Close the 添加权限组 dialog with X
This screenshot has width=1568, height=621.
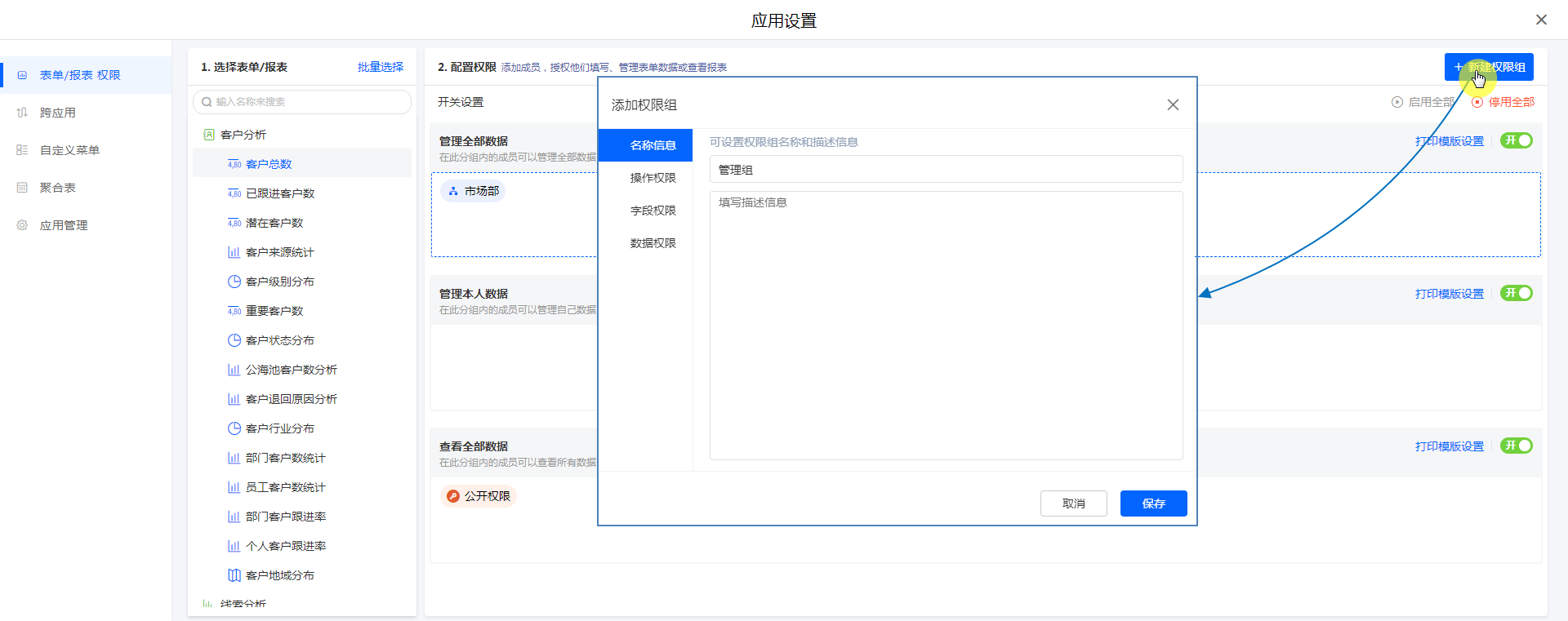1173,104
